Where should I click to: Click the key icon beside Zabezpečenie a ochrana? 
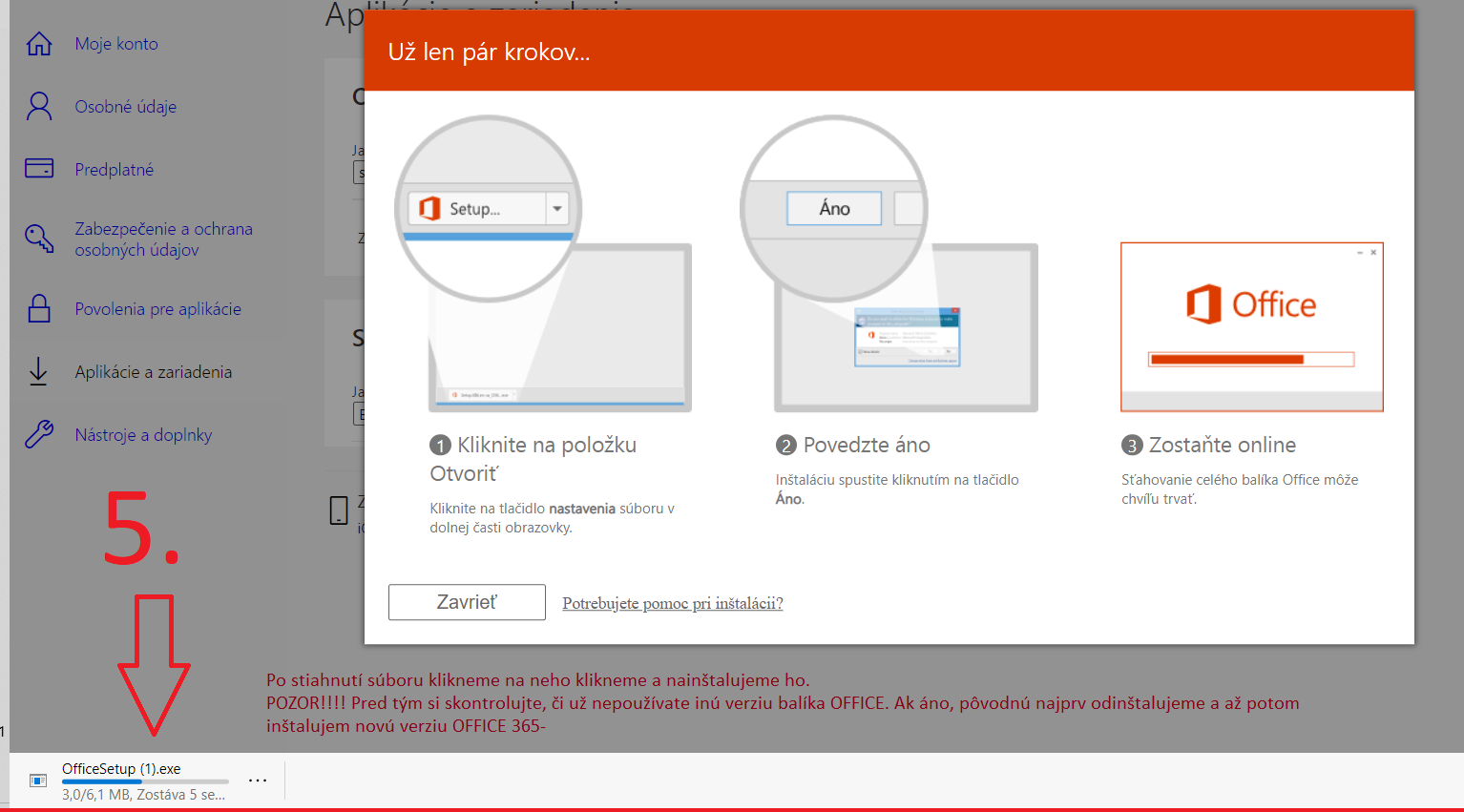point(39,239)
